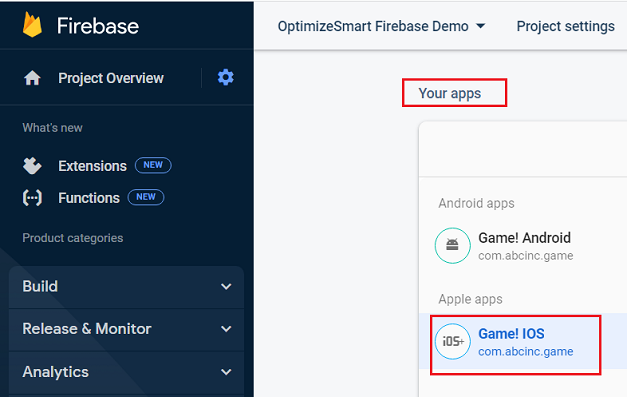Image resolution: width=627 pixels, height=397 pixels.
Task: Expand the Build category
Action: 126,287
